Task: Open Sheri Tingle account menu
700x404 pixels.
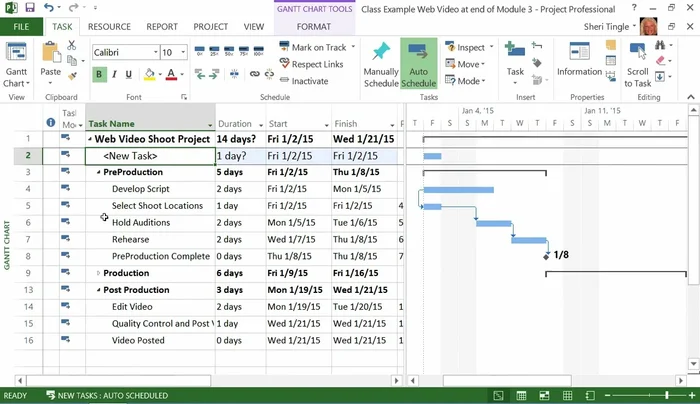Action: pos(609,27)
